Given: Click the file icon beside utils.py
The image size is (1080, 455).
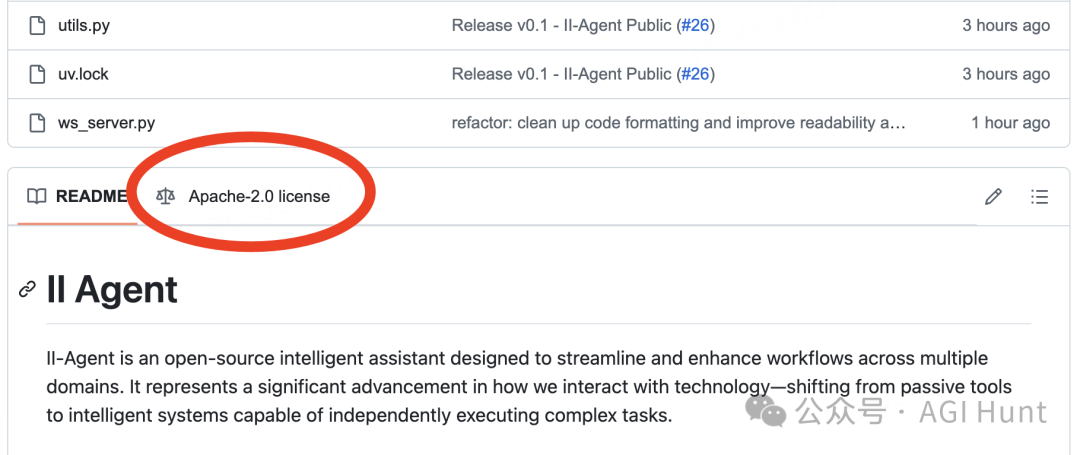Looking at the screenshot, I should 37,26.
